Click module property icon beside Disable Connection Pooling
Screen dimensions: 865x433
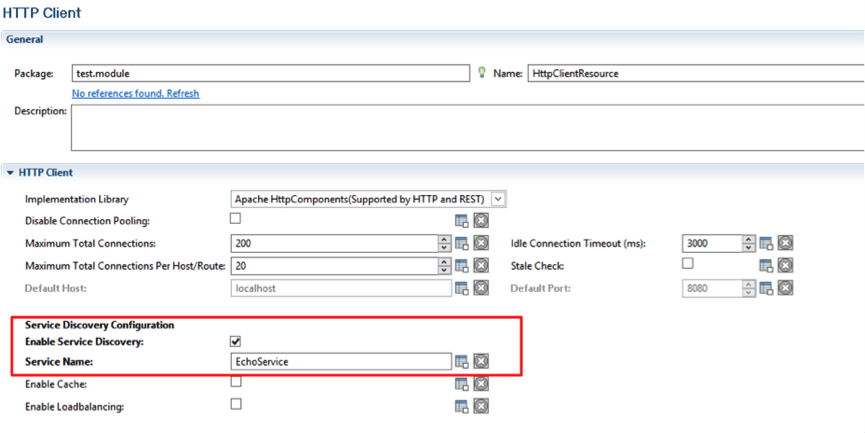click(x=461, y=221)
